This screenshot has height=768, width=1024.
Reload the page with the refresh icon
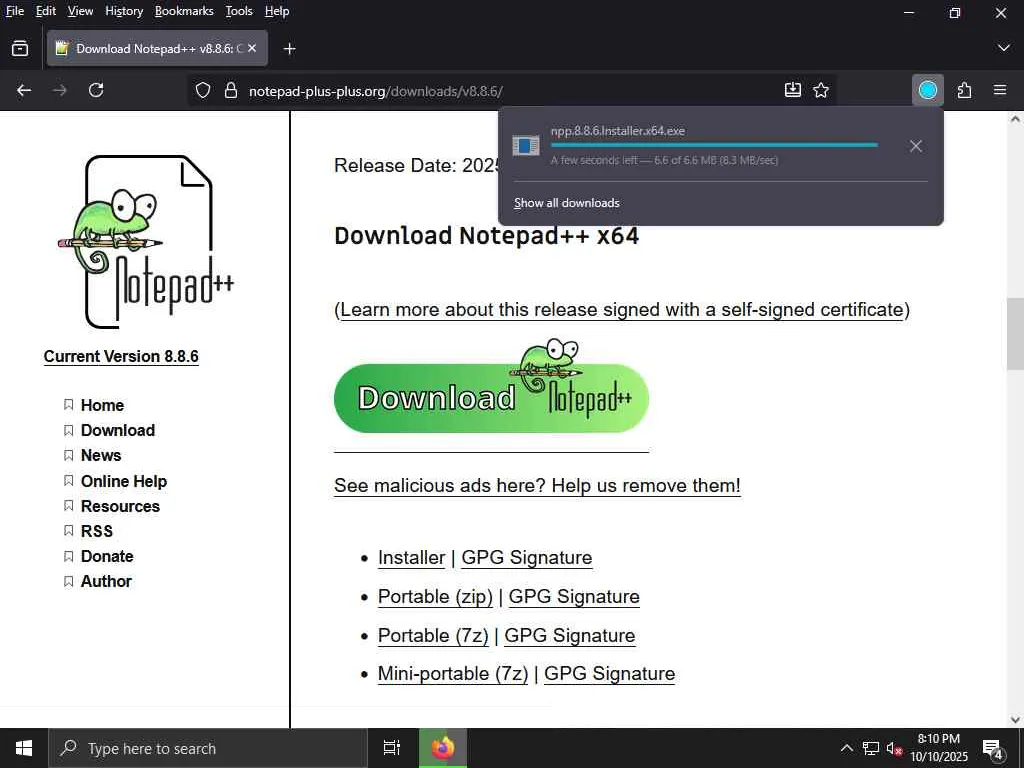pyautogui.click(x=96, y=90)
